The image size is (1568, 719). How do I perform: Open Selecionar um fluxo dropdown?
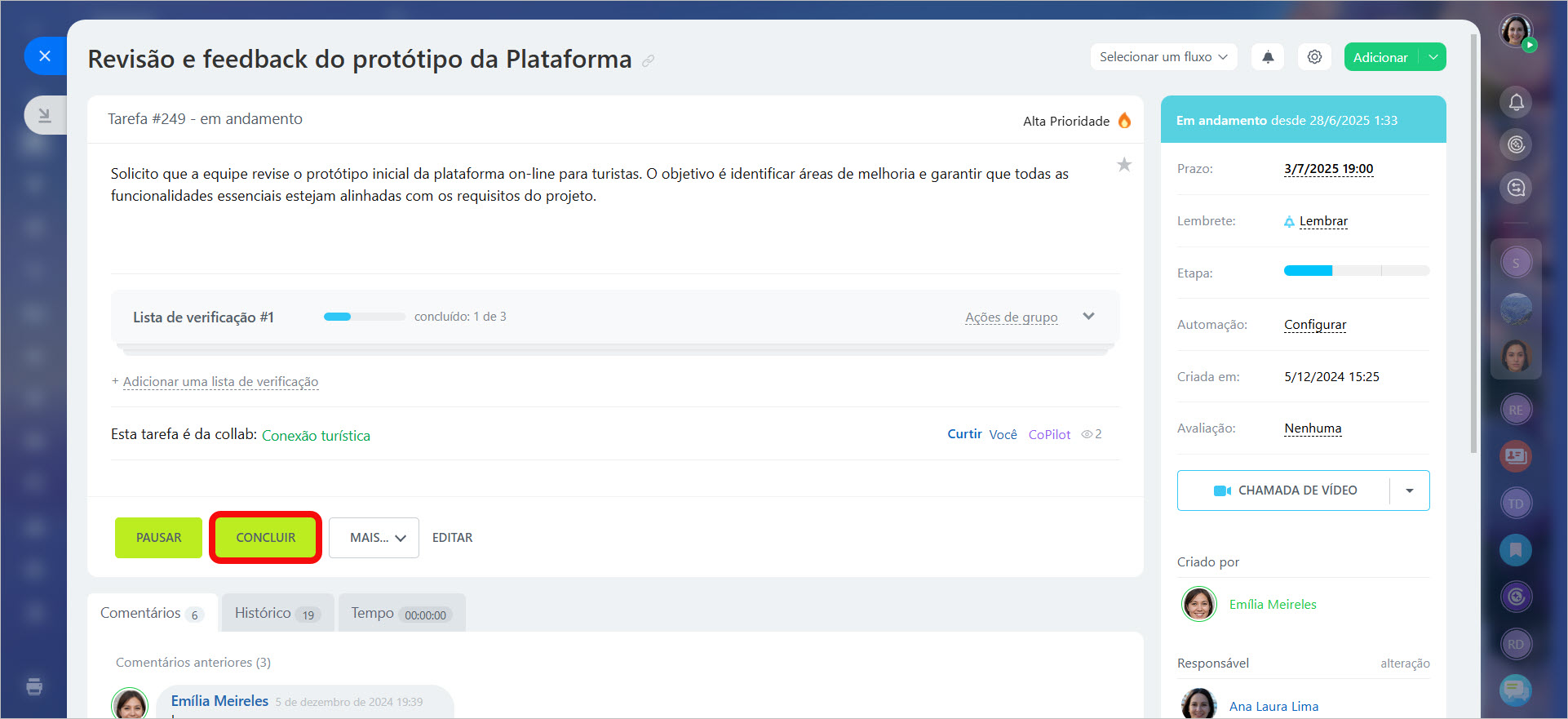1163,57
